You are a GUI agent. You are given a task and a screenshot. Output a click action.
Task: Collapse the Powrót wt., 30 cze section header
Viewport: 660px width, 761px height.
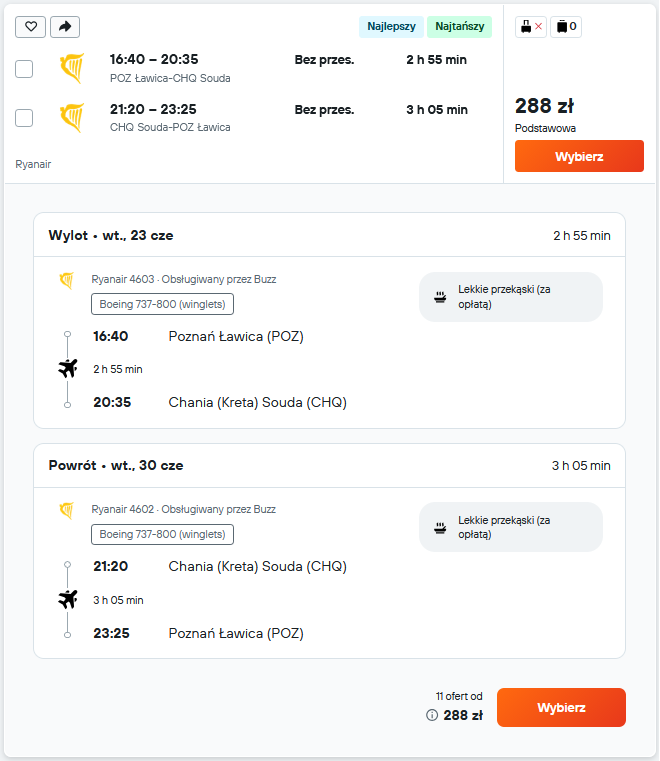[x=330, y=465]
